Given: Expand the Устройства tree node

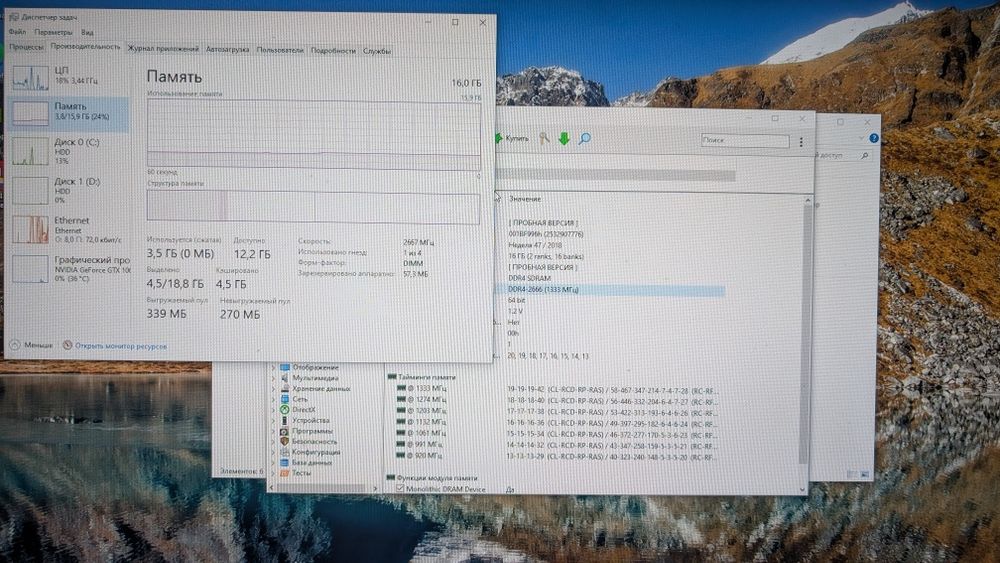Looking at the screenshot, I should pos(273,420).
